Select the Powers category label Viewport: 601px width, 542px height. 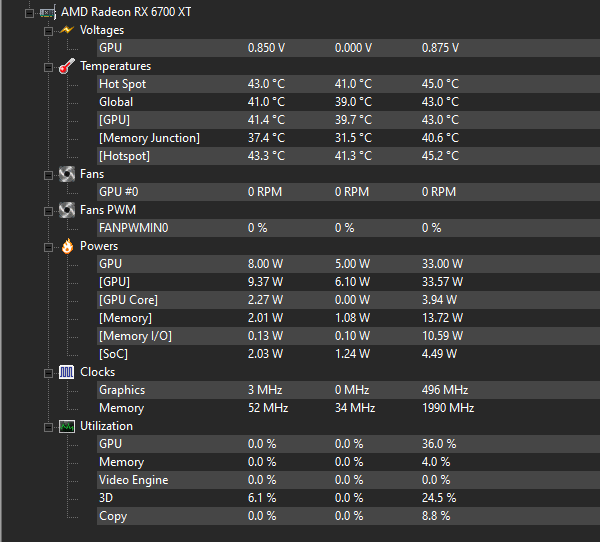(99, 246)
